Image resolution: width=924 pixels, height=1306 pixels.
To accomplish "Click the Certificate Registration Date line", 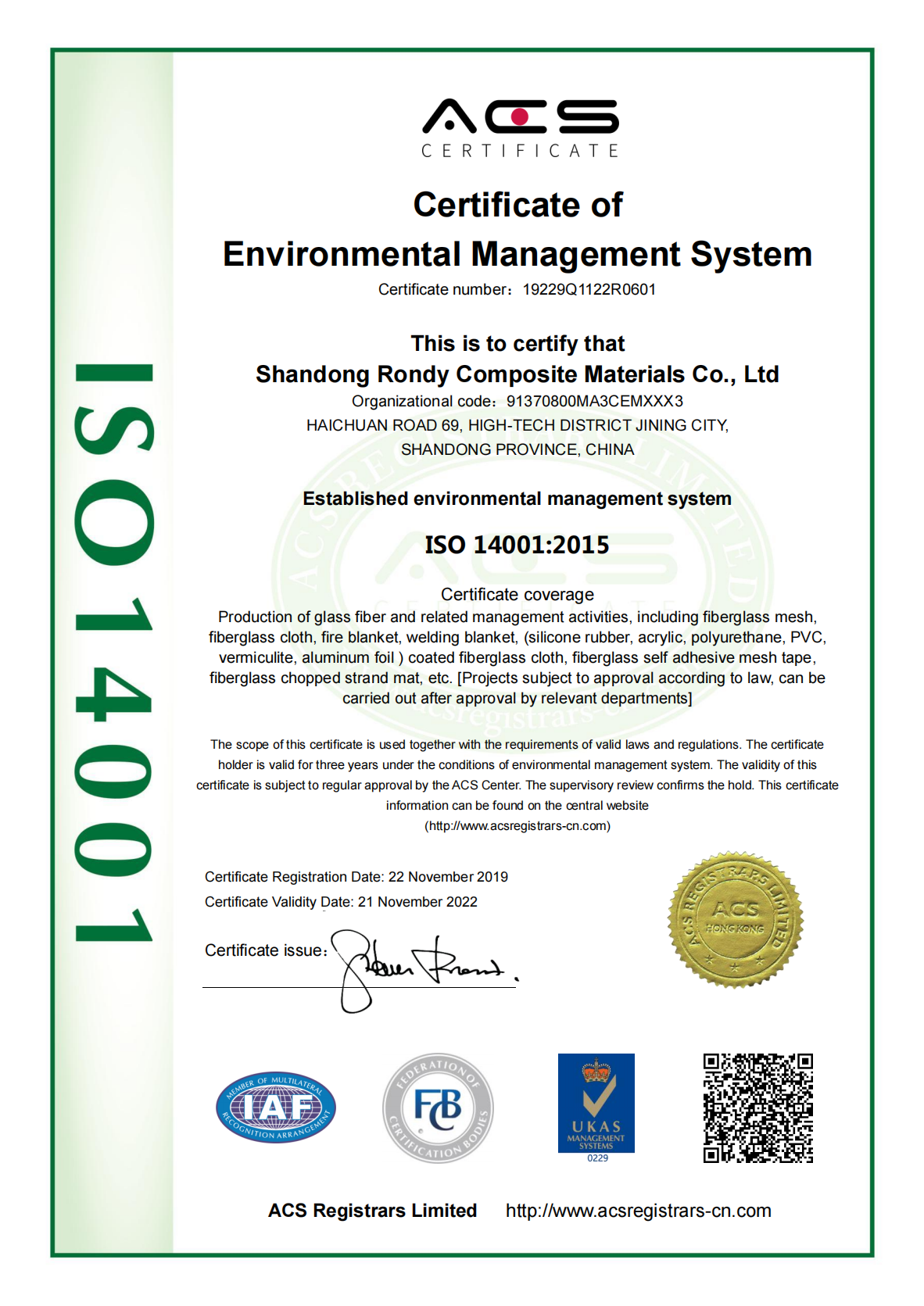I will [356, 877].
